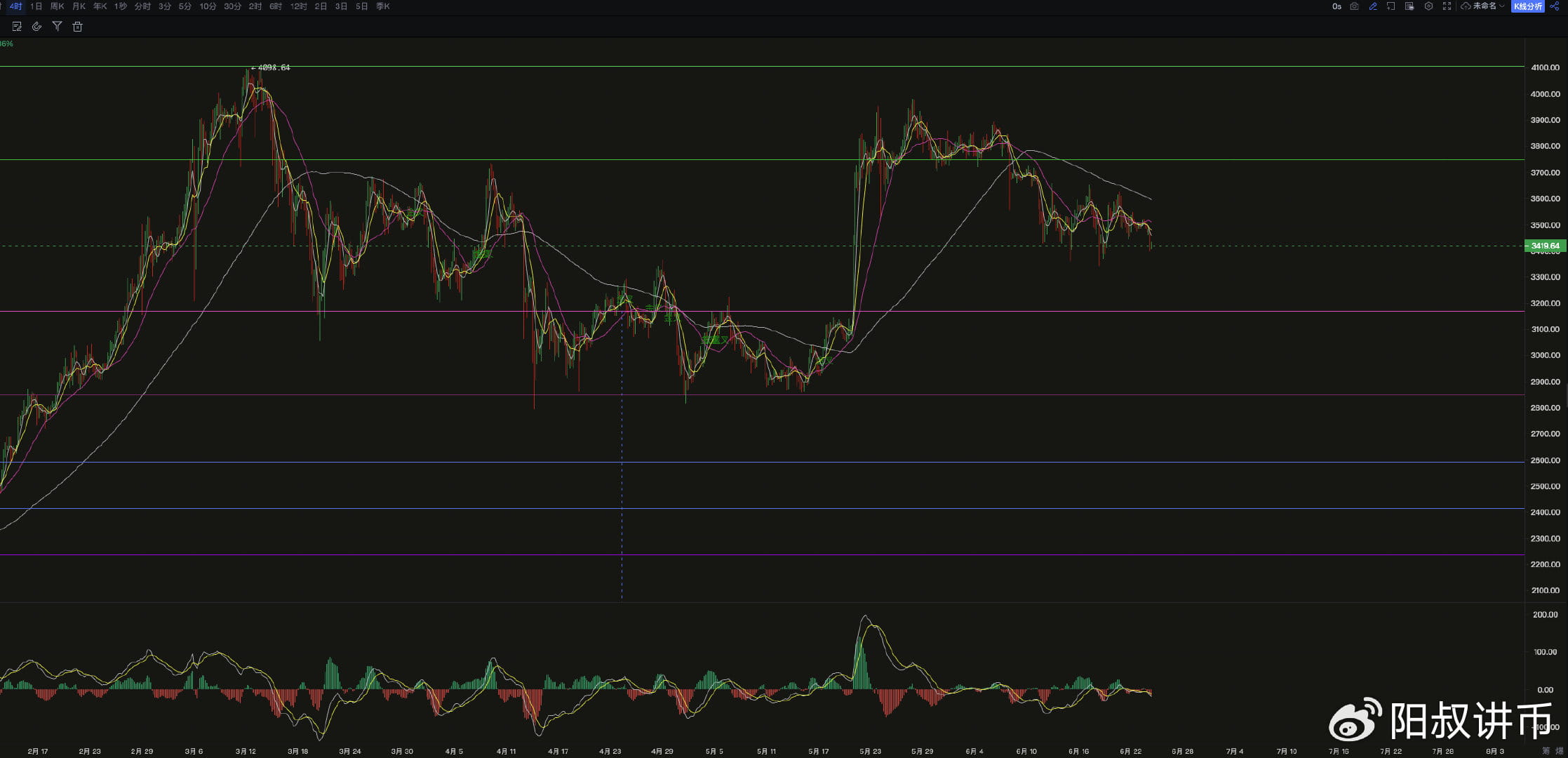The height and width of the screenshot is (758, 1568).
Task: Toggle the blue pencil drawing tool
Action: (1373, 6)
